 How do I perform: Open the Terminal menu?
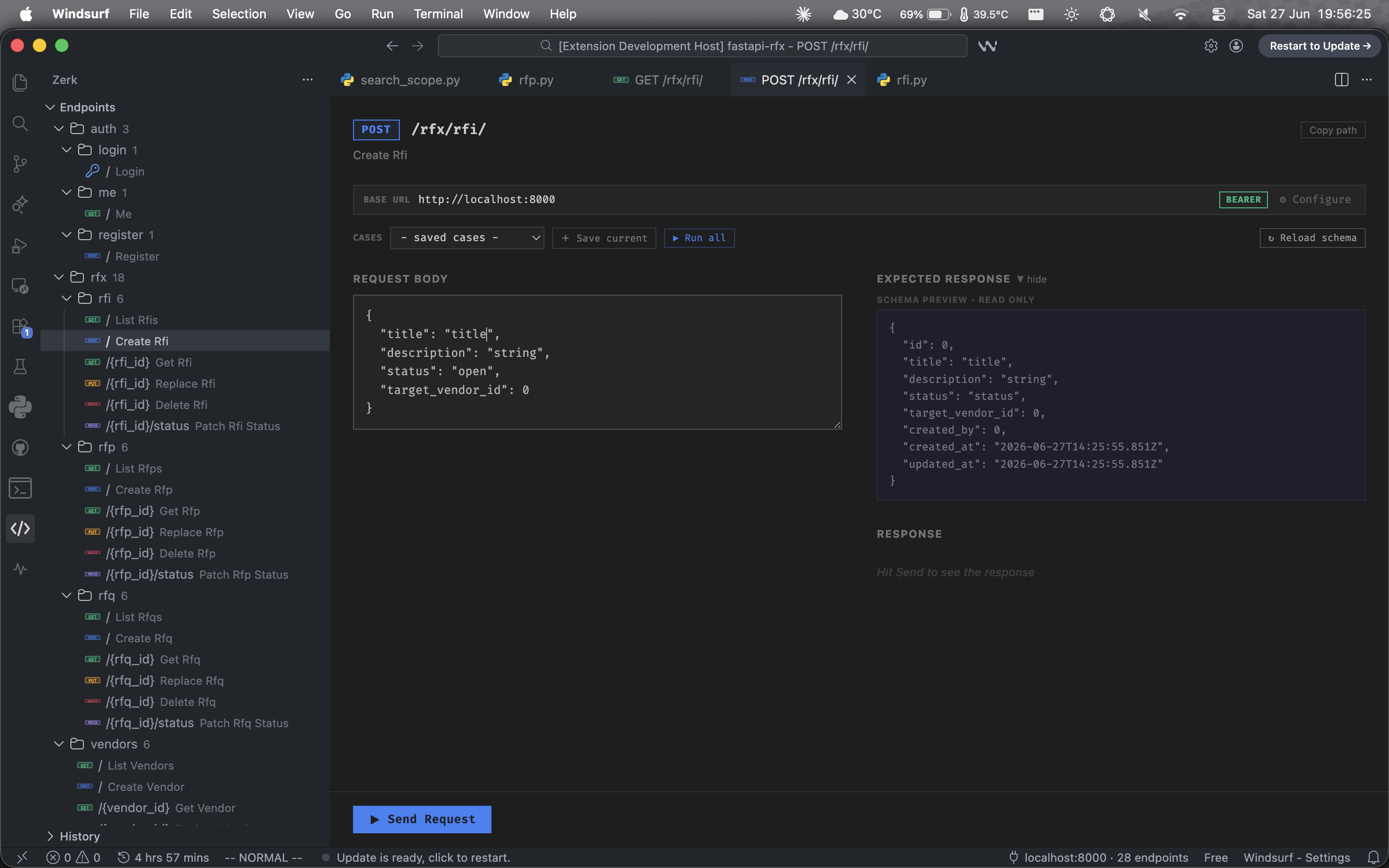coord(438,14)
